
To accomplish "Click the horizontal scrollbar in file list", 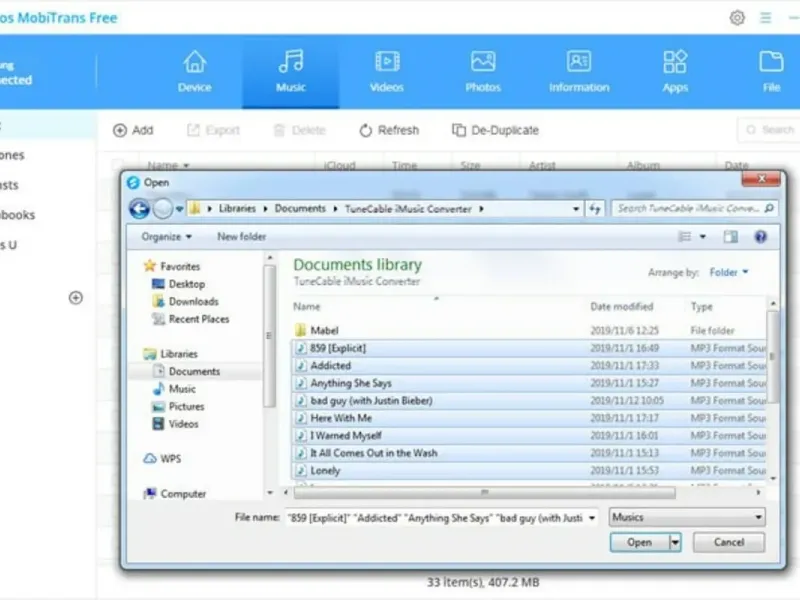I will click(485, 493).
